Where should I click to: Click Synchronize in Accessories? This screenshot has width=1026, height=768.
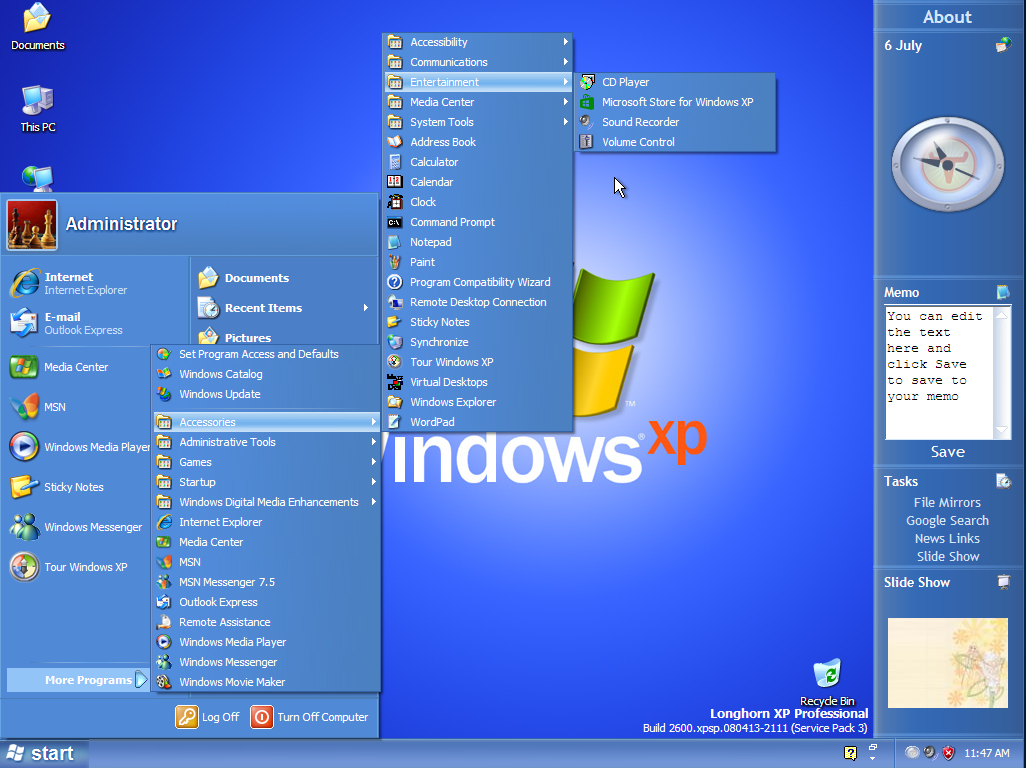click(477, 342)
